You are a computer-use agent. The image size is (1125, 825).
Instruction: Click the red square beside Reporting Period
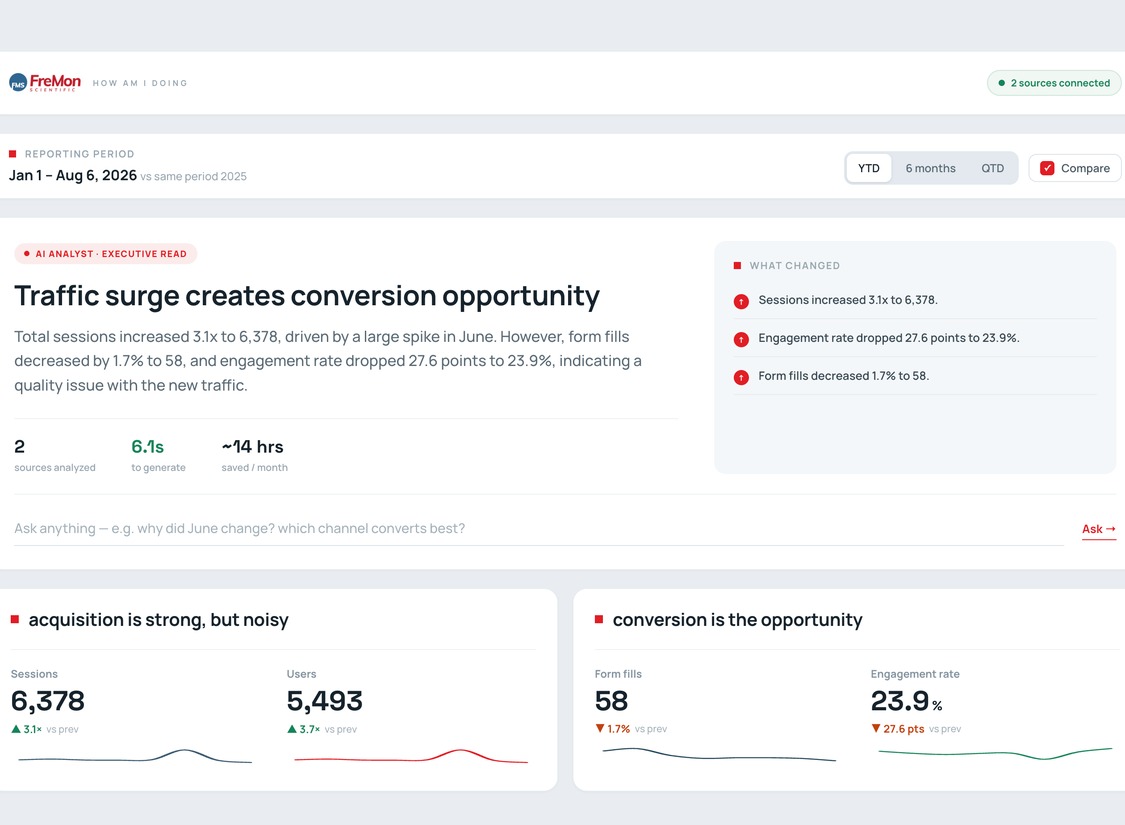click(x=12, y=154)
